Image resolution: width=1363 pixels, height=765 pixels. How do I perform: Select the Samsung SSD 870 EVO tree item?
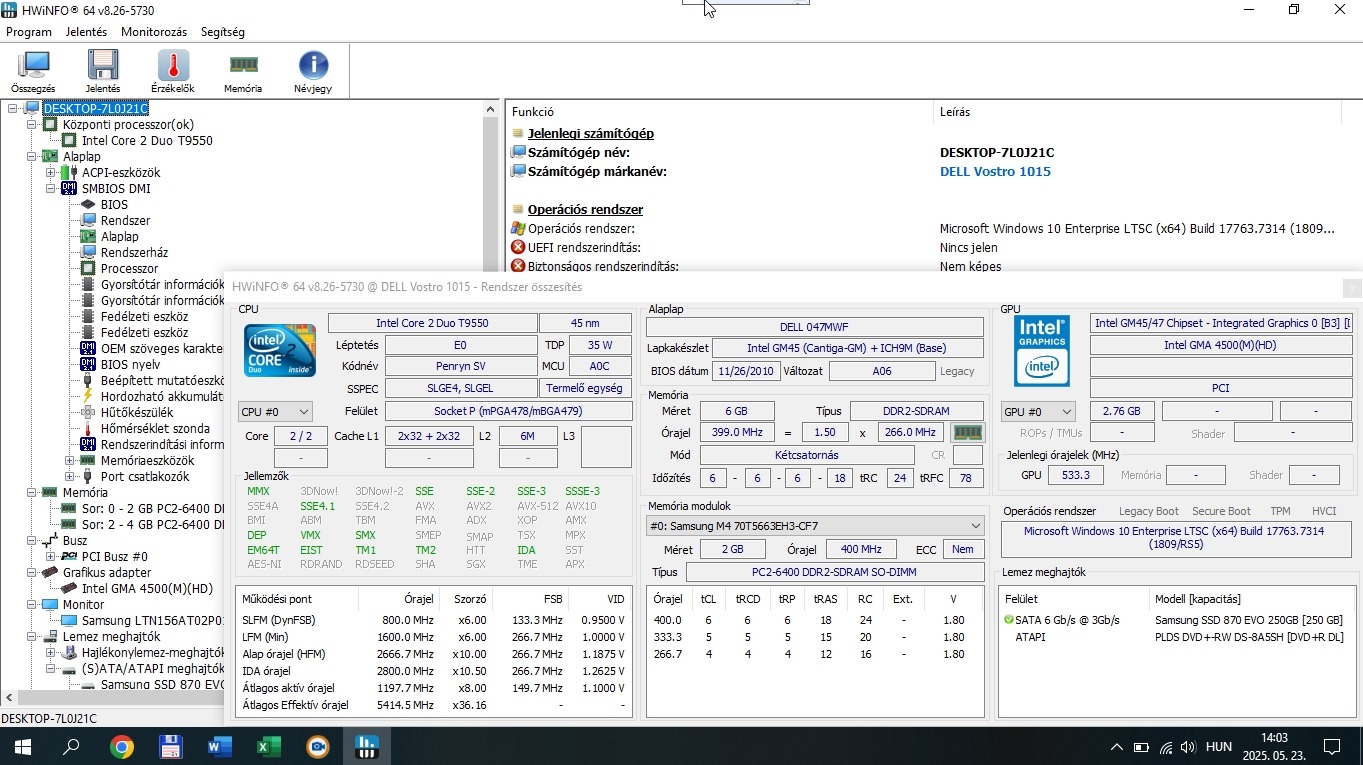coord(162,685)
